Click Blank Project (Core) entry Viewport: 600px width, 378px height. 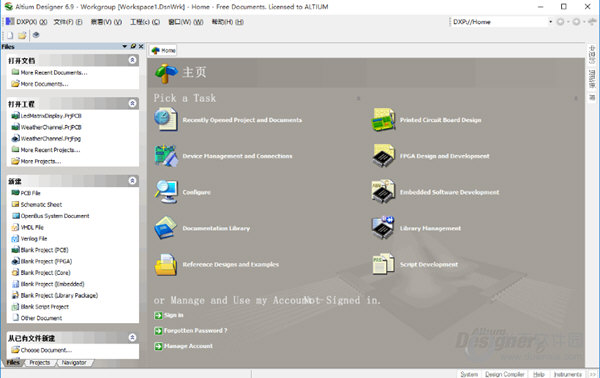tap(46, 273)
